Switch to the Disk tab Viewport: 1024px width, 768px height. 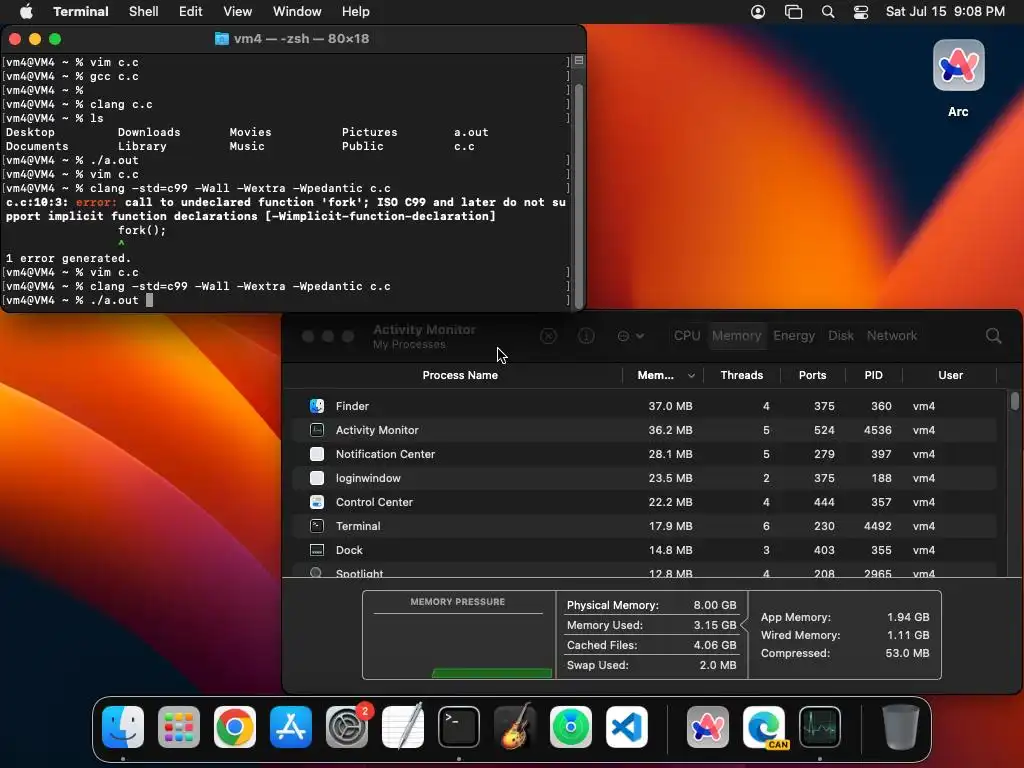840,336
